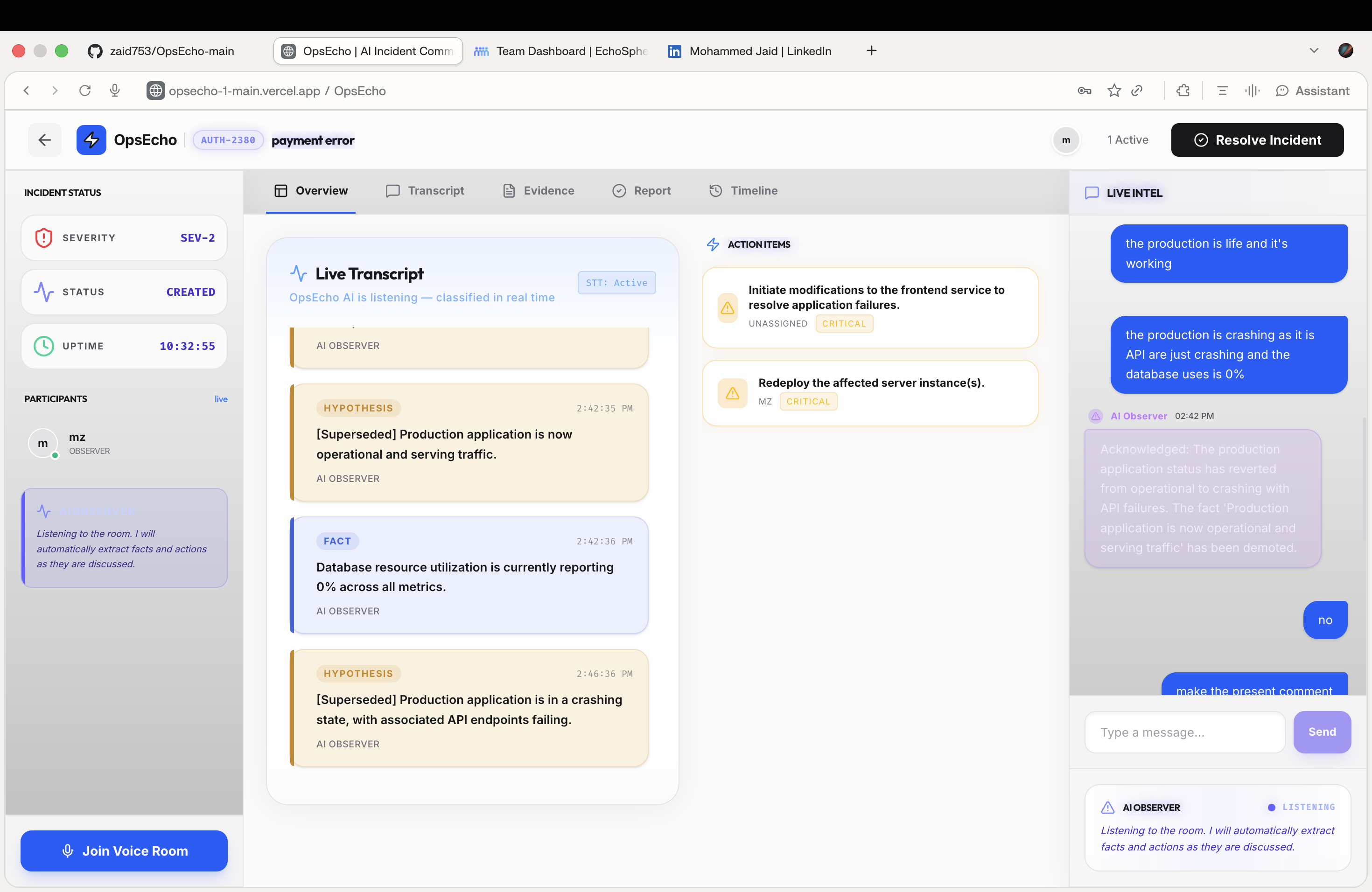Click the 'm' participant avatar in header

click(x=1066, y=140)
